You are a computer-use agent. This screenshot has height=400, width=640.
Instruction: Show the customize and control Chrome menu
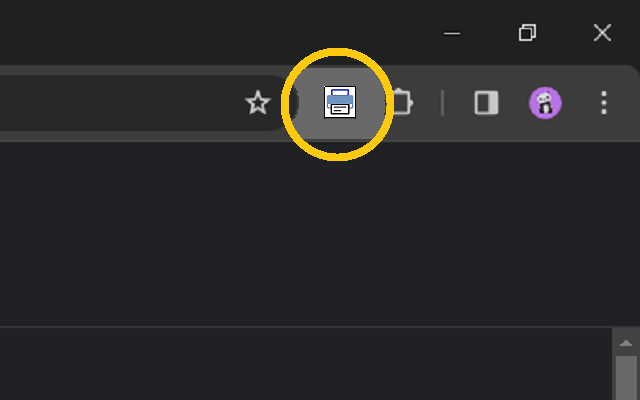click(x=604, y=102)
